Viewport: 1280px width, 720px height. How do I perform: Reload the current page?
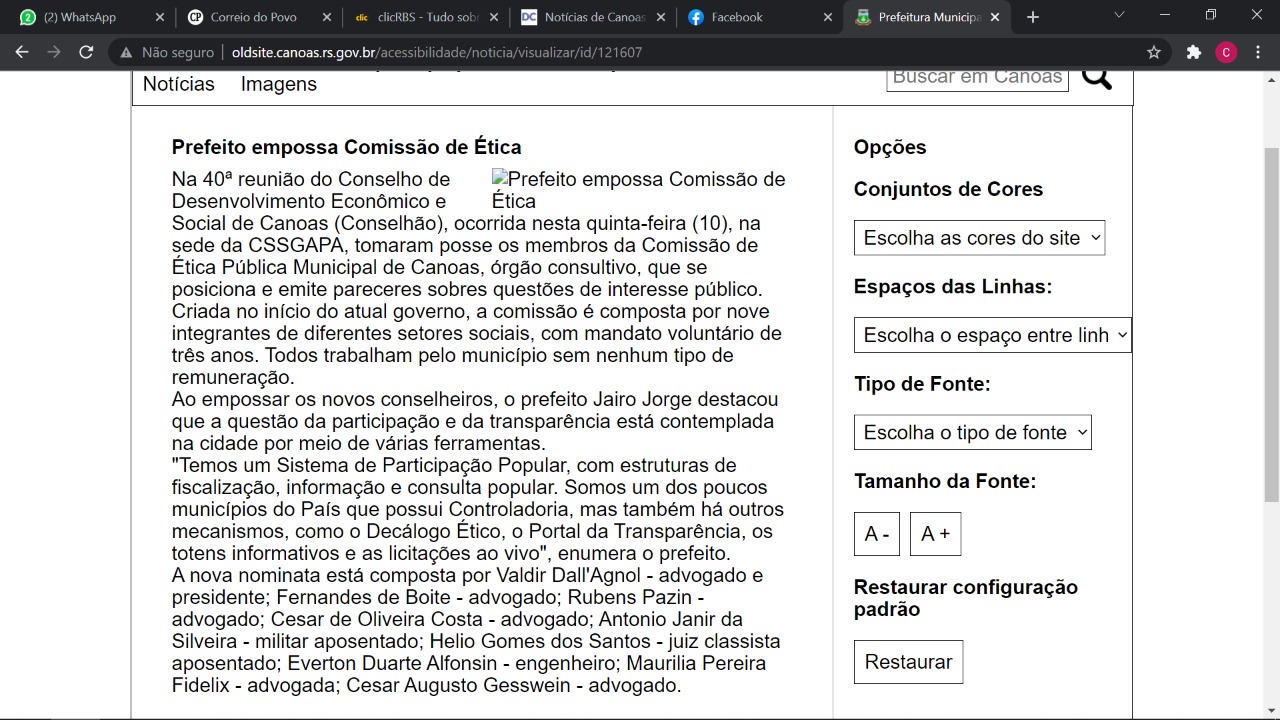(86, 52)
